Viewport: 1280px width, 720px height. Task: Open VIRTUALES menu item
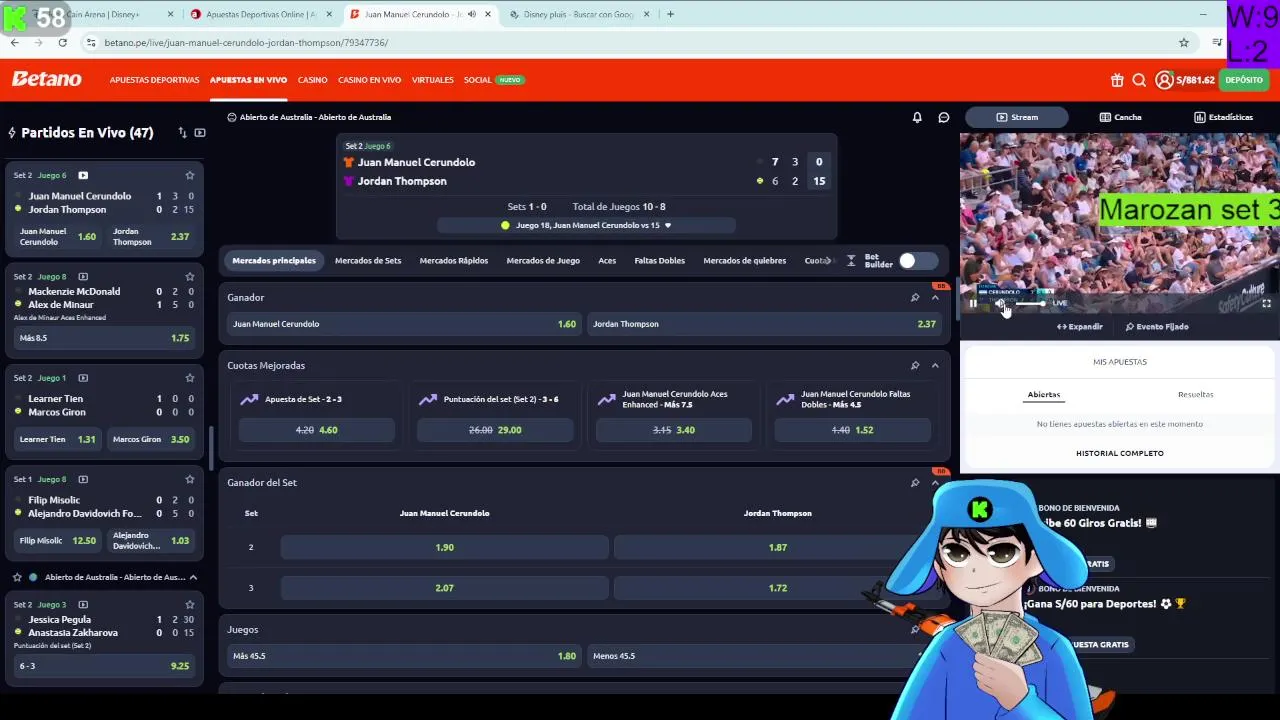[432, 80]
